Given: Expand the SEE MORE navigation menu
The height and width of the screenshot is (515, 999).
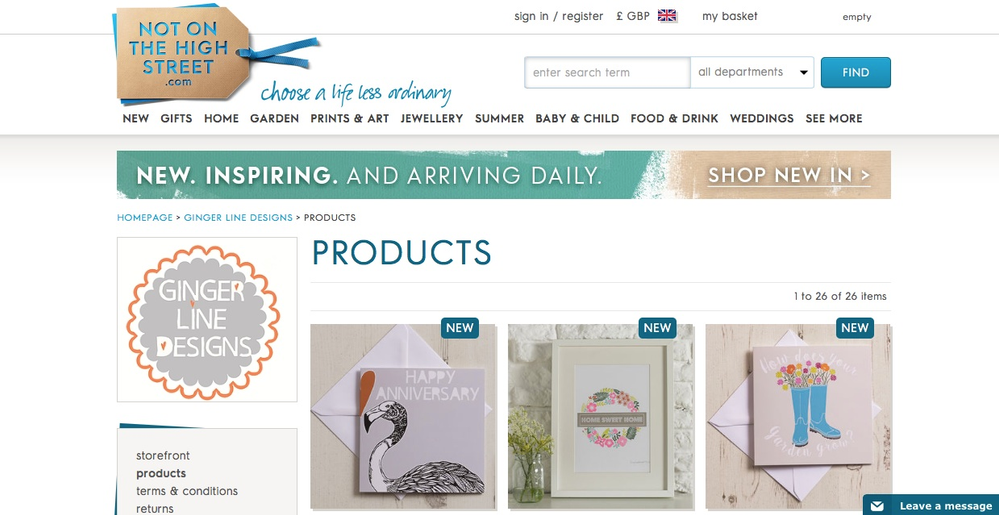Looking at the screenshot, I should click(x=833, y=119).
